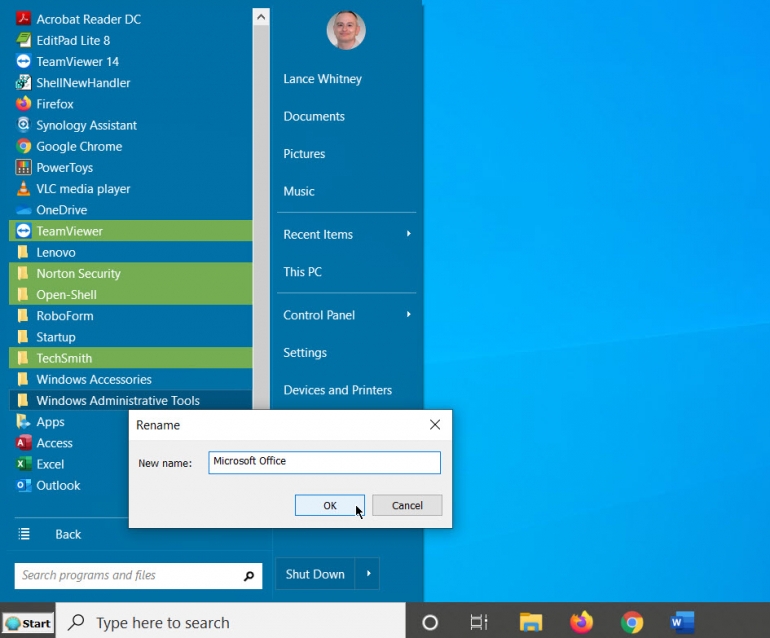
Task: Open Firefox from the taskbar
Action: [581, 622]
